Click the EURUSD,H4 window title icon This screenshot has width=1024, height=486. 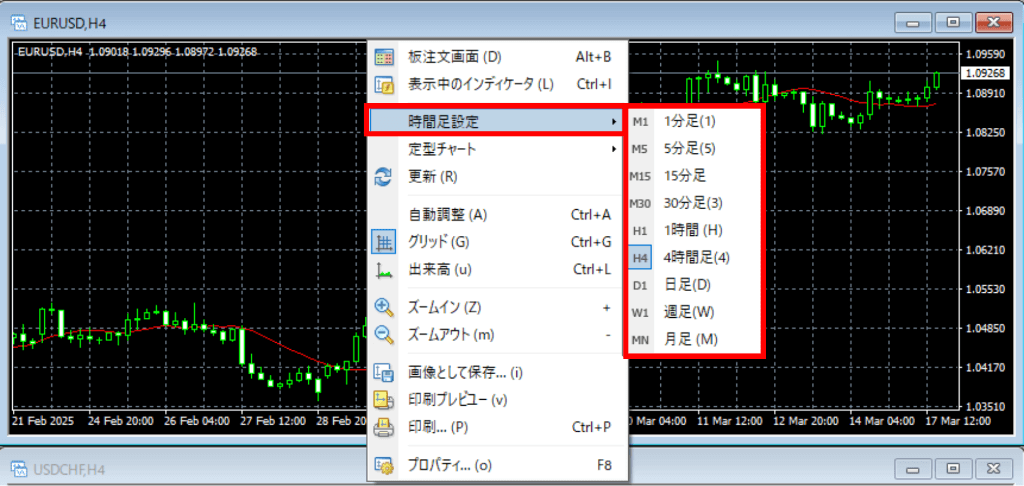[x=19, y=23]
